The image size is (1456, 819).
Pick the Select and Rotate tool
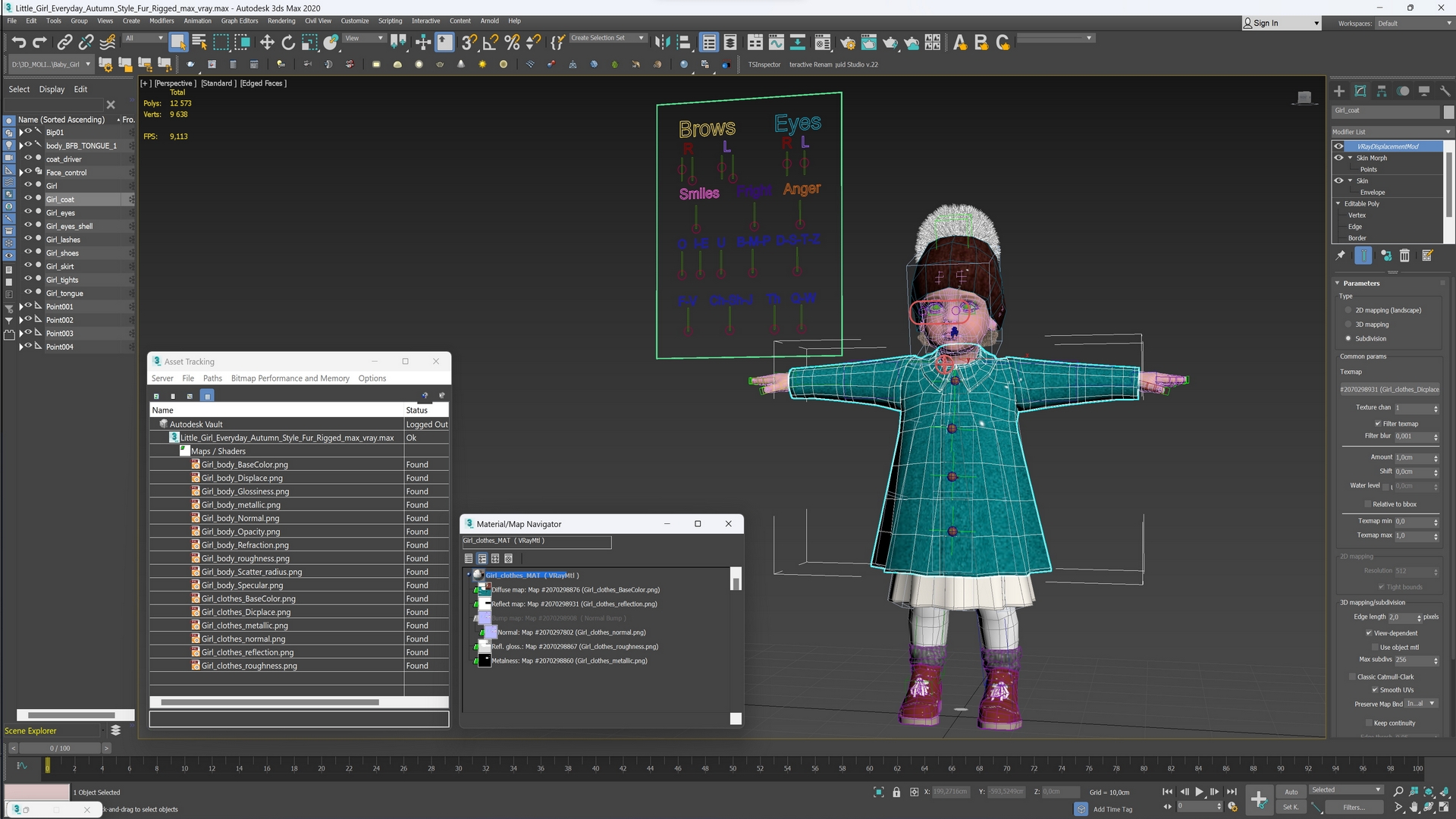[x=288, y=42]
